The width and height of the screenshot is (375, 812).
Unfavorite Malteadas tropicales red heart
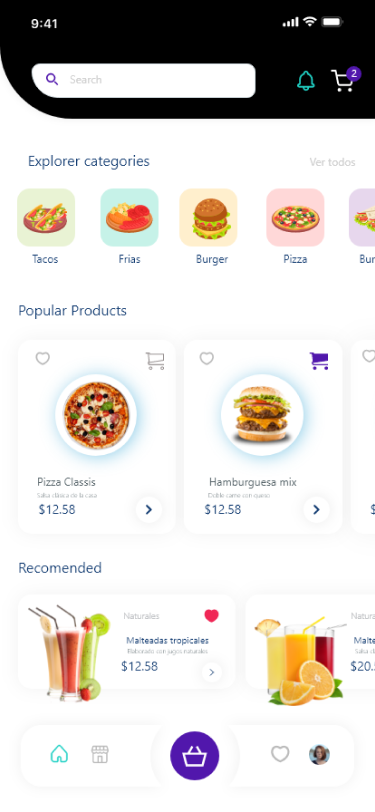(211, 616)
